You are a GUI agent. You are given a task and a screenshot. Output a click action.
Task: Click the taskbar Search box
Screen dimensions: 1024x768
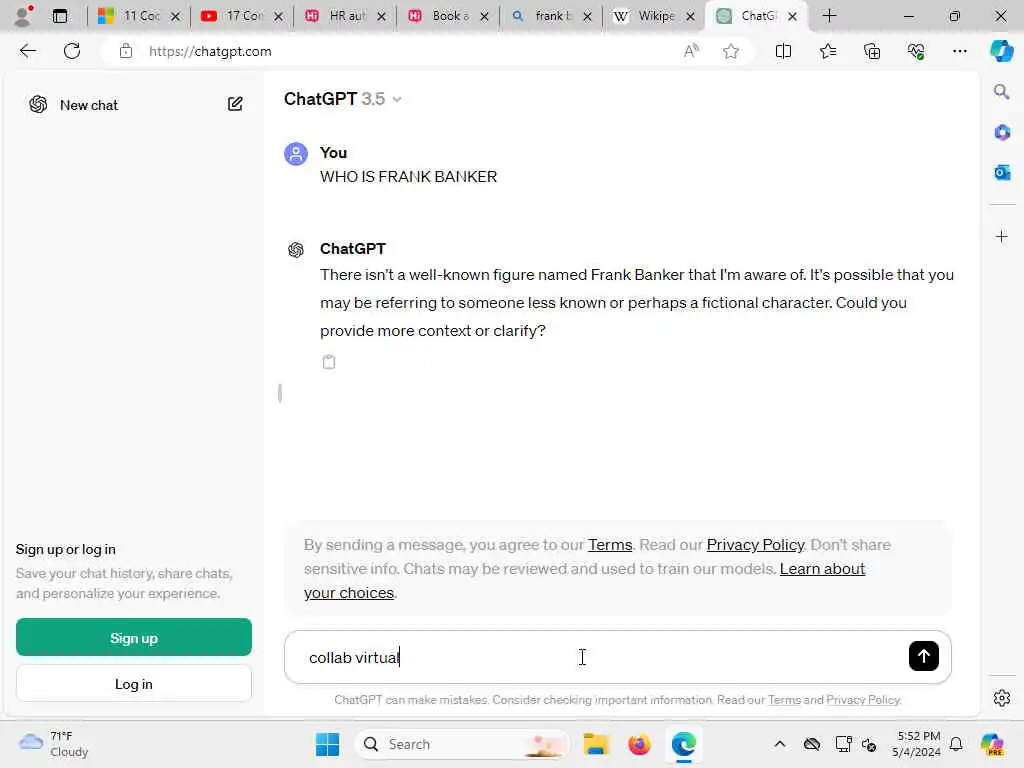click(462, 744)
